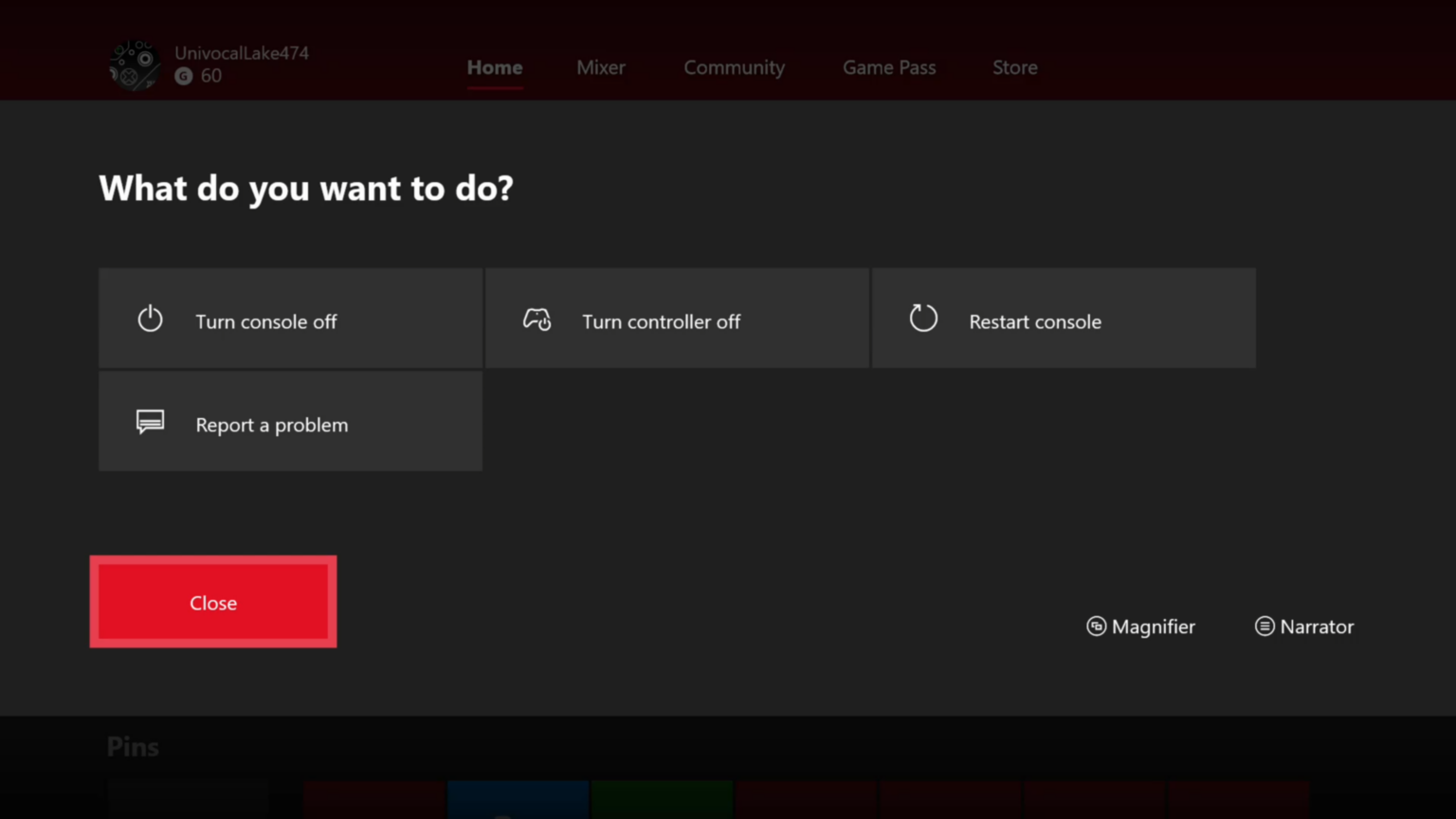Switch to the Home tab
Image resolution: width=1456 pixels, height=819 pixels.
[x=495, y=67]
